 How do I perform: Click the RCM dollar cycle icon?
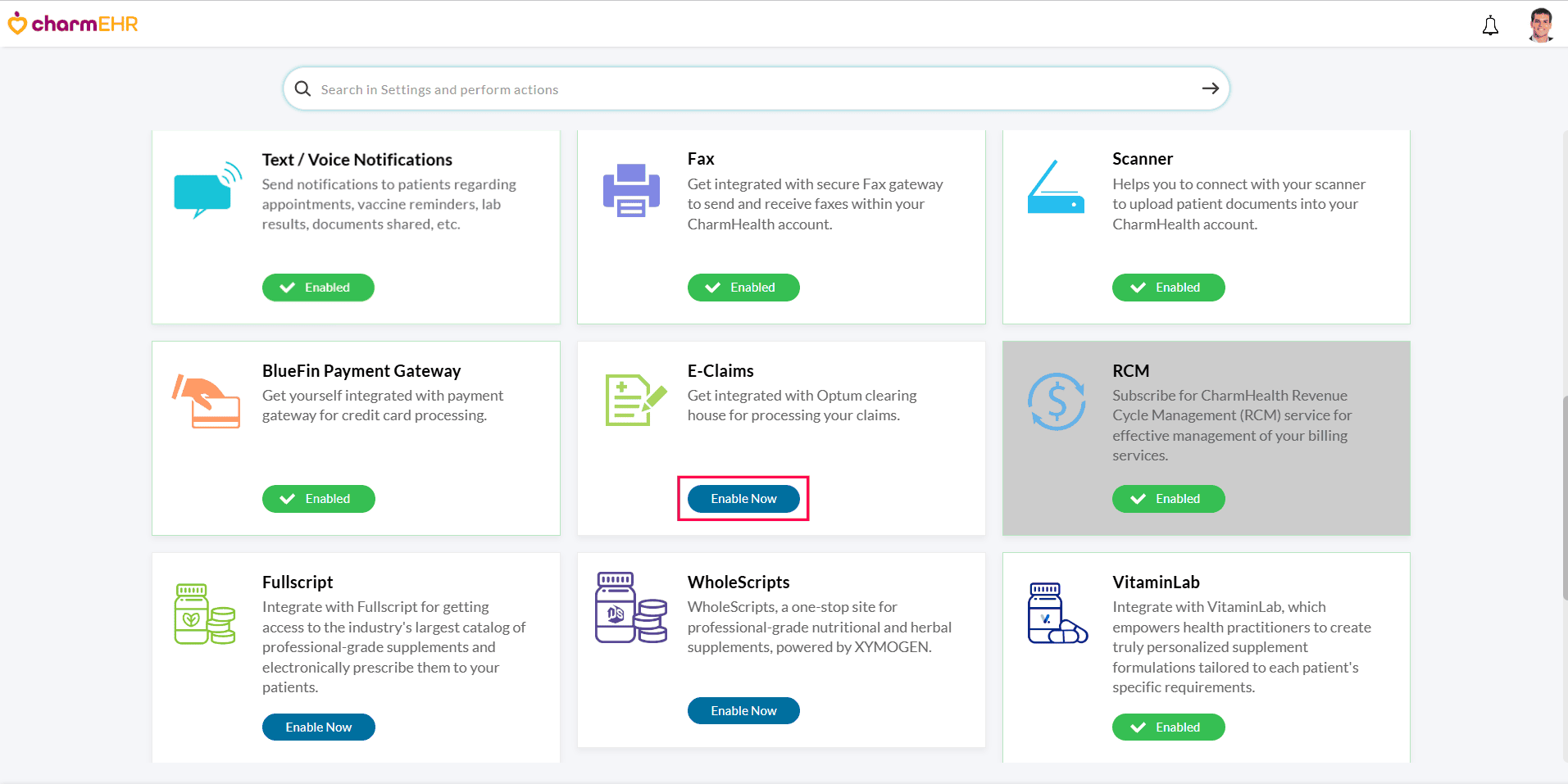[1056, 401]
